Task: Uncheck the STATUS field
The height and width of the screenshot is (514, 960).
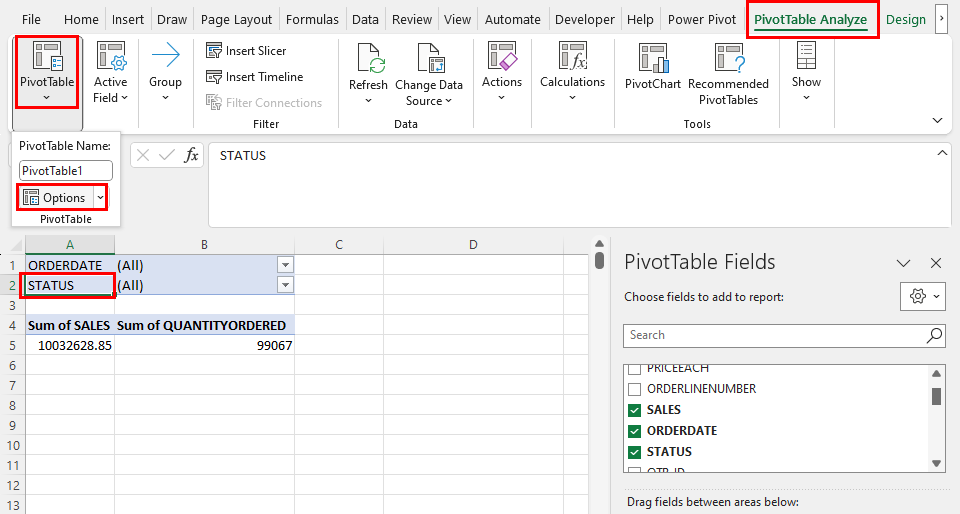Action: point(635,452)
